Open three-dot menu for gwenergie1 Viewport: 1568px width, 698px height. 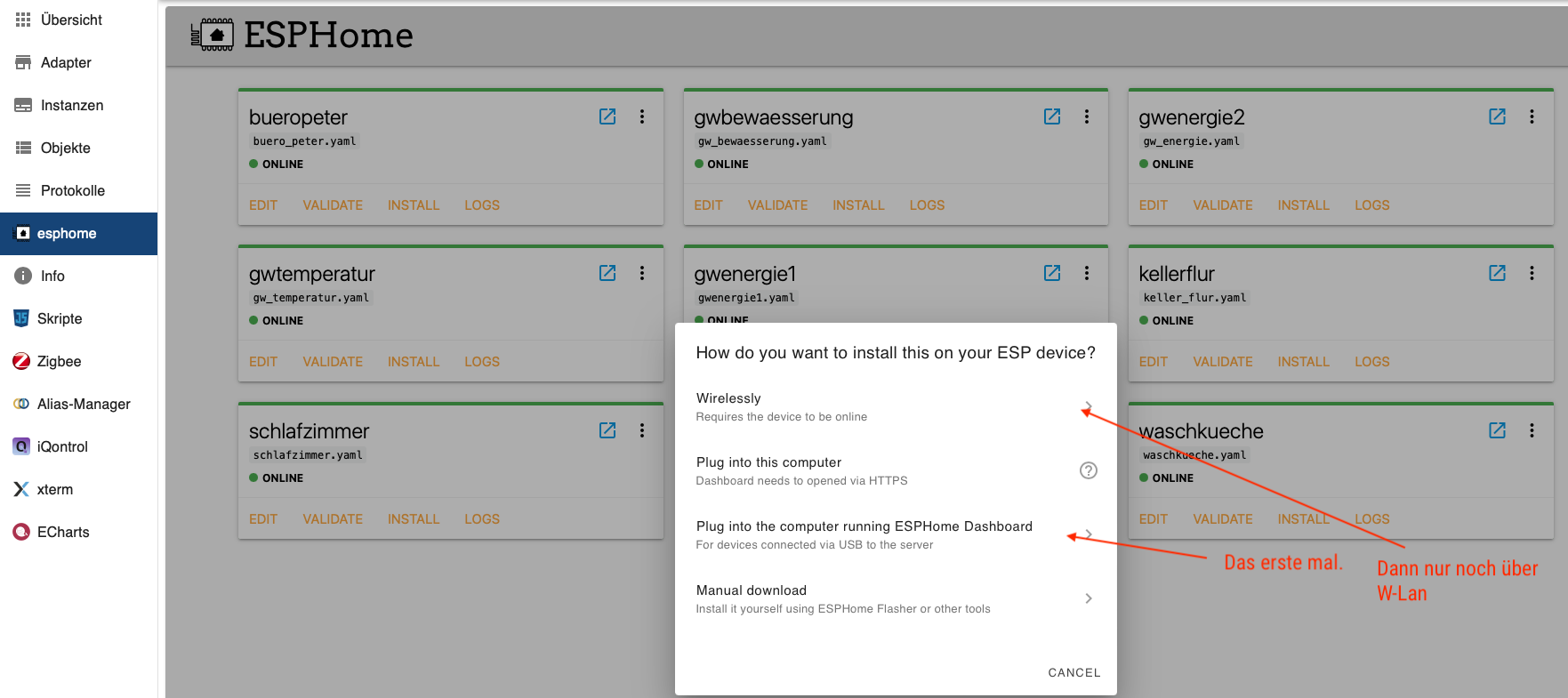pos(1087,273)
